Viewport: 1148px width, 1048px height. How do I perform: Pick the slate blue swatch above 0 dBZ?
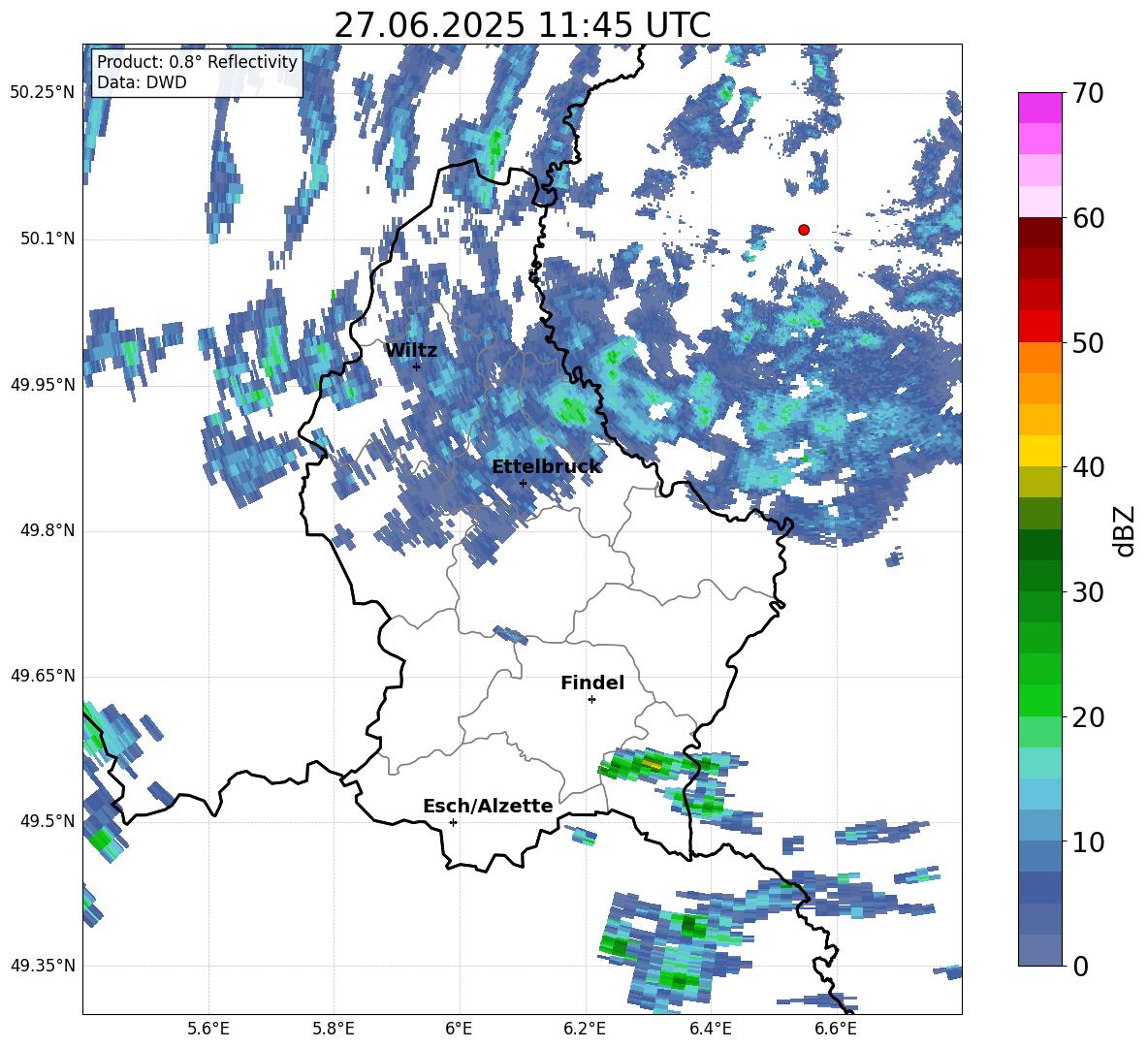pos(1039,951)
